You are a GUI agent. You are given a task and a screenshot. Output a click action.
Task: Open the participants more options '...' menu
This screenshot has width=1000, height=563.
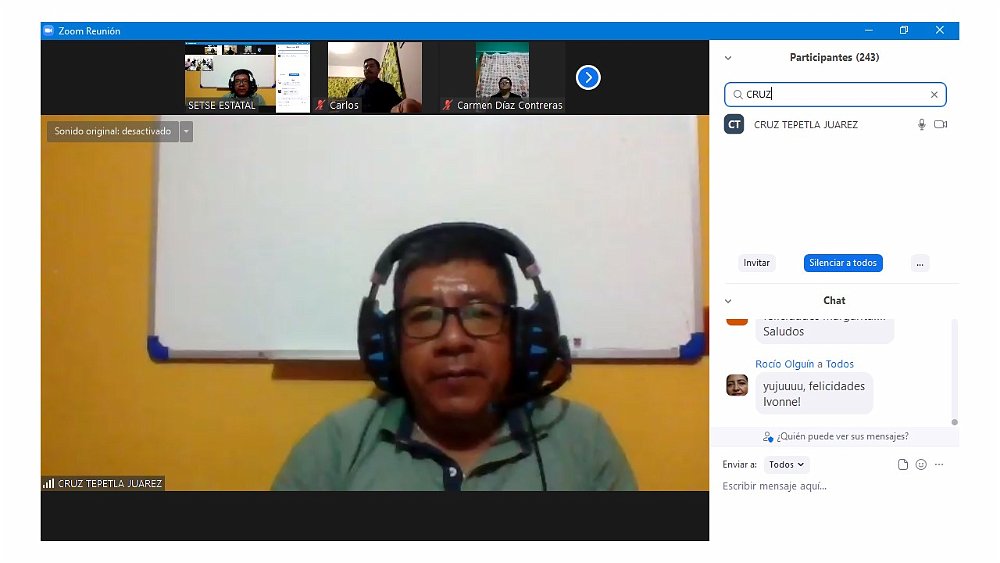pyautogui.click(x=920, y=263)
